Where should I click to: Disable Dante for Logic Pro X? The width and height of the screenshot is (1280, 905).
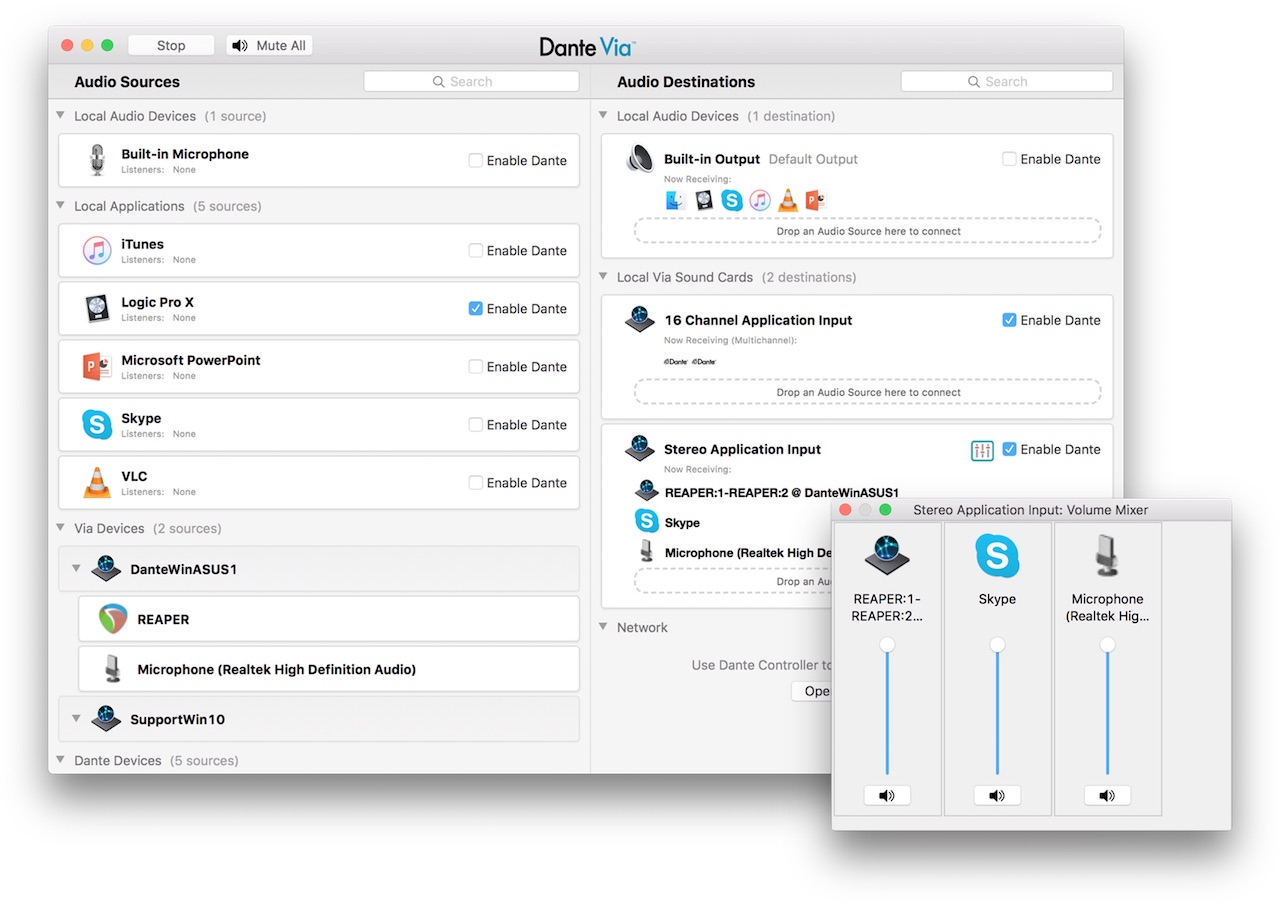[x=476, y=308]
